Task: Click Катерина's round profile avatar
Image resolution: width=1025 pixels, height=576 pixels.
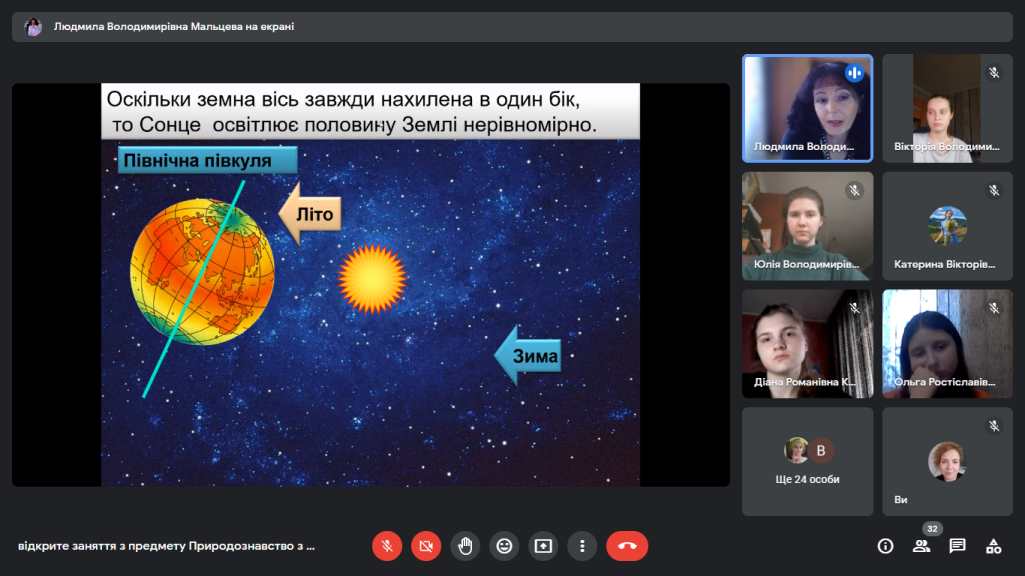Action: 947,226
